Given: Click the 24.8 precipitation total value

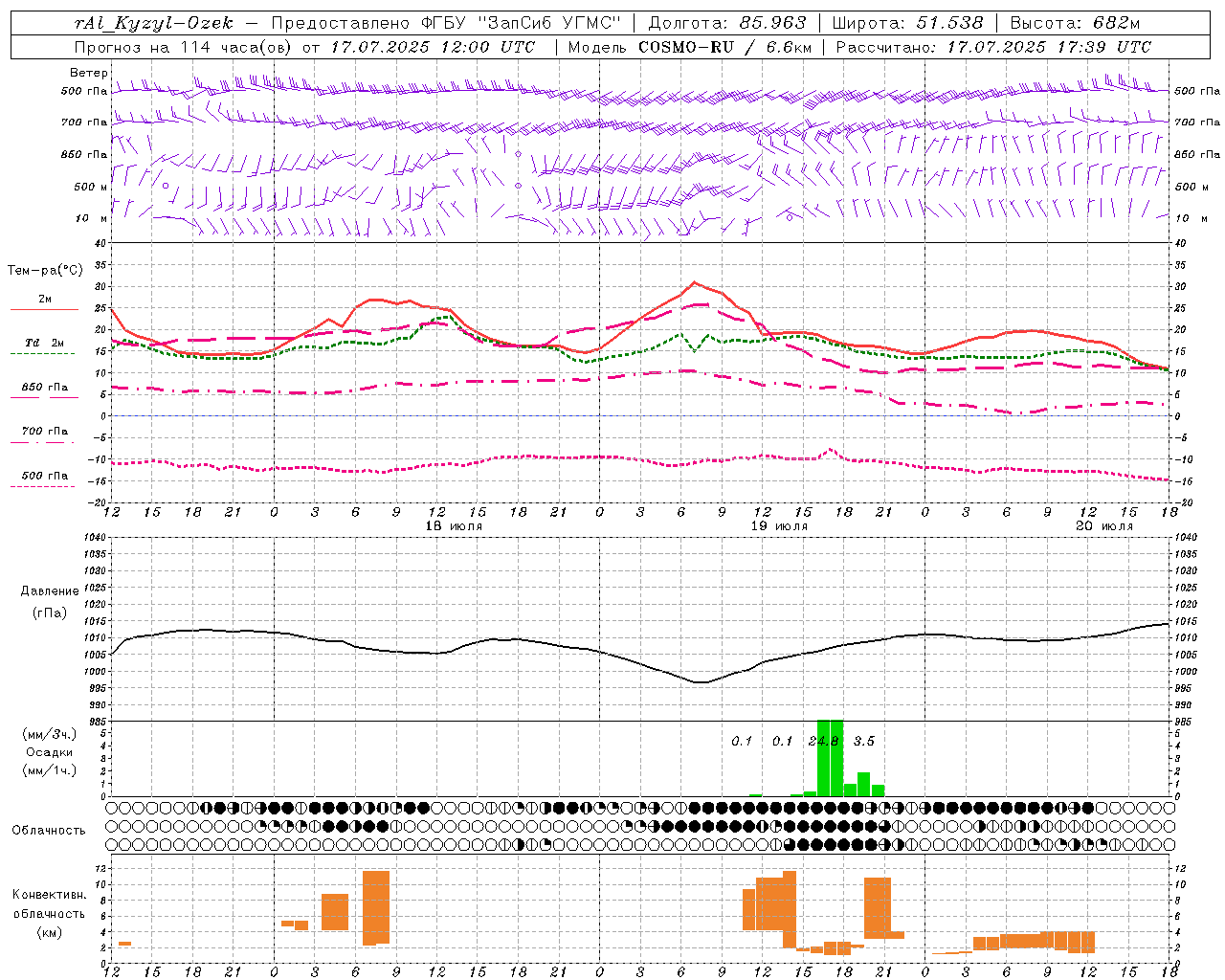Looking at the screenshot, I should pyautogui.click(x=824, y=741).
